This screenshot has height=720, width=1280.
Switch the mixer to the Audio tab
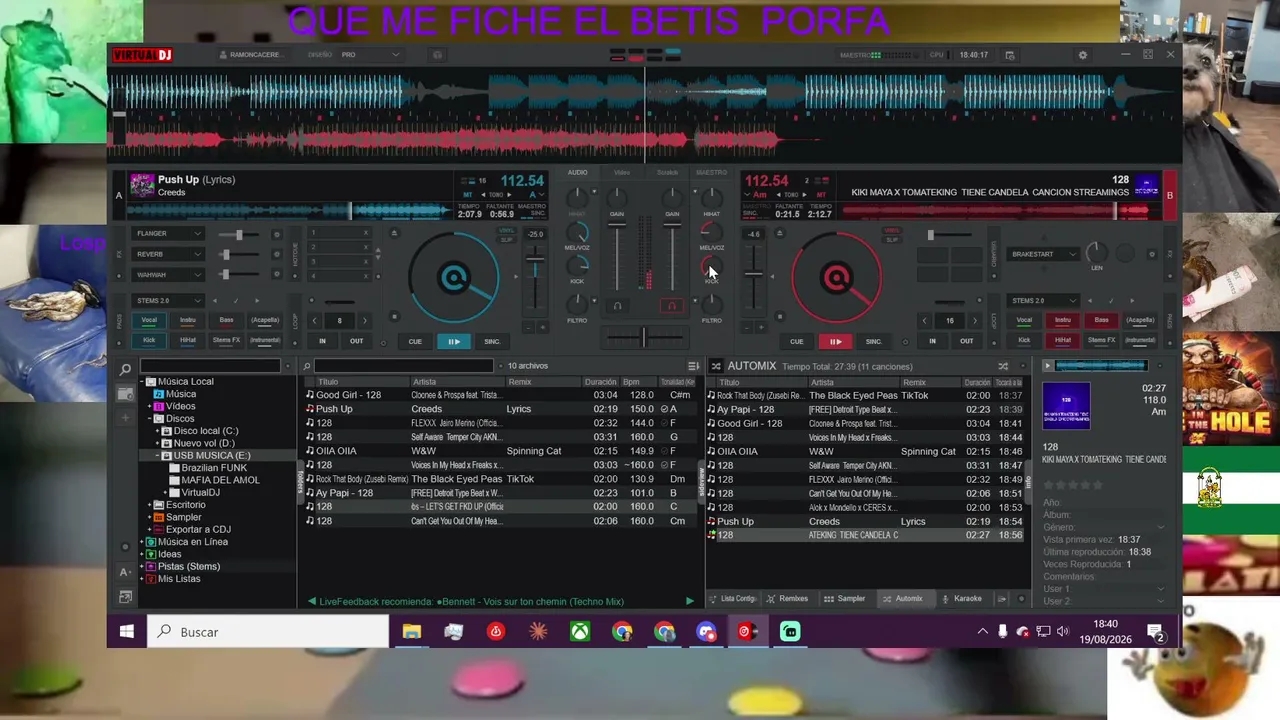tap(578, 172)
